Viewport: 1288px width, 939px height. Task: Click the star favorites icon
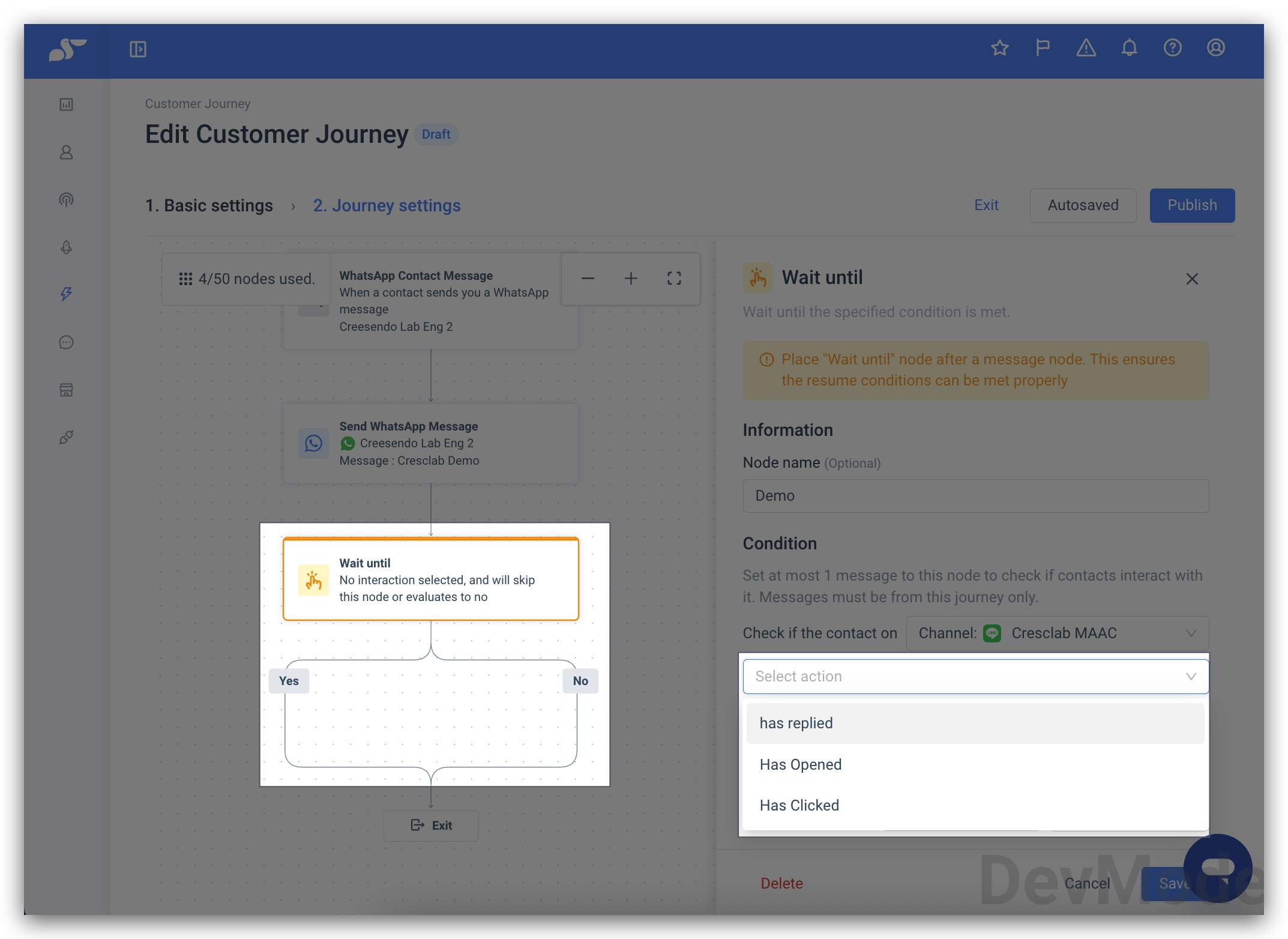click(x=1000, y=47)
